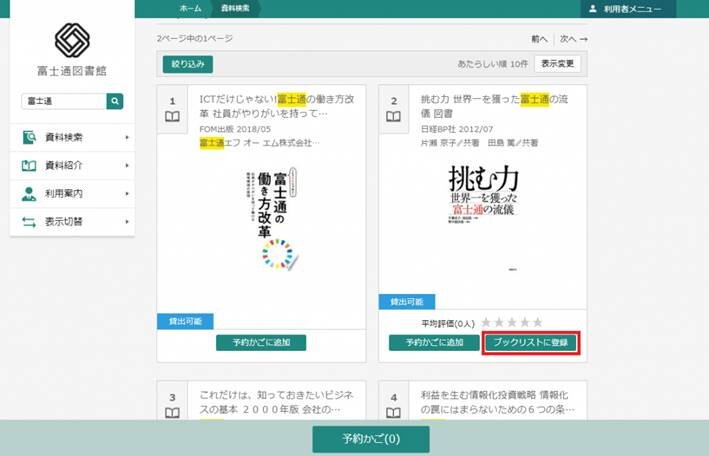This screenshot has width=709, height=456.
Task: Click the 表示切替 arrows sidebar icon
Action: coord(29,222)
